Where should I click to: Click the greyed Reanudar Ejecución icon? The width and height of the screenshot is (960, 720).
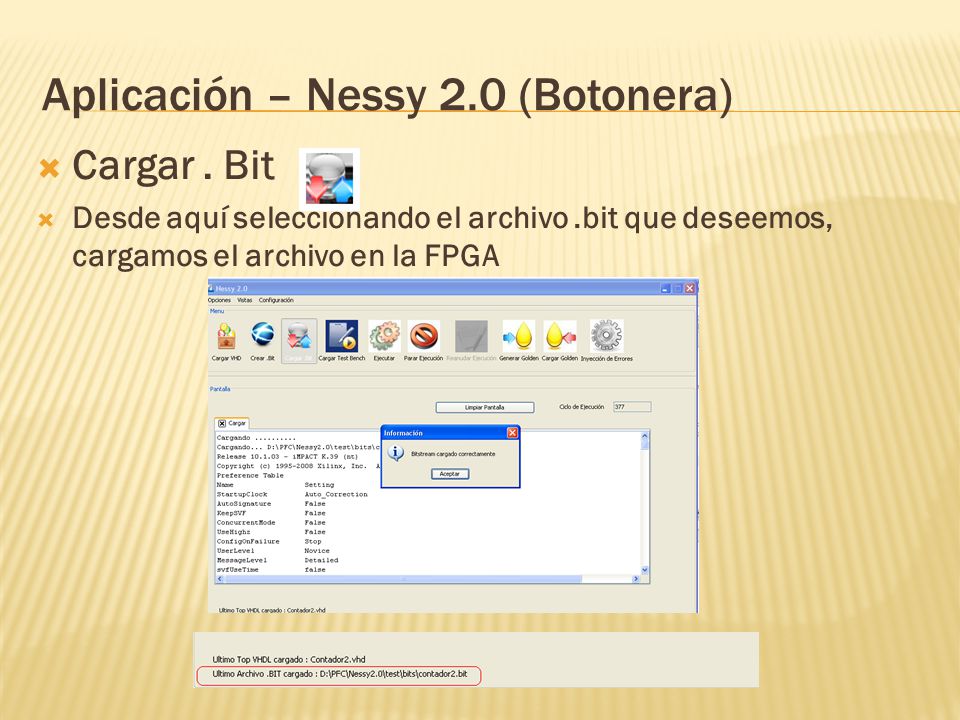point(471,336)
